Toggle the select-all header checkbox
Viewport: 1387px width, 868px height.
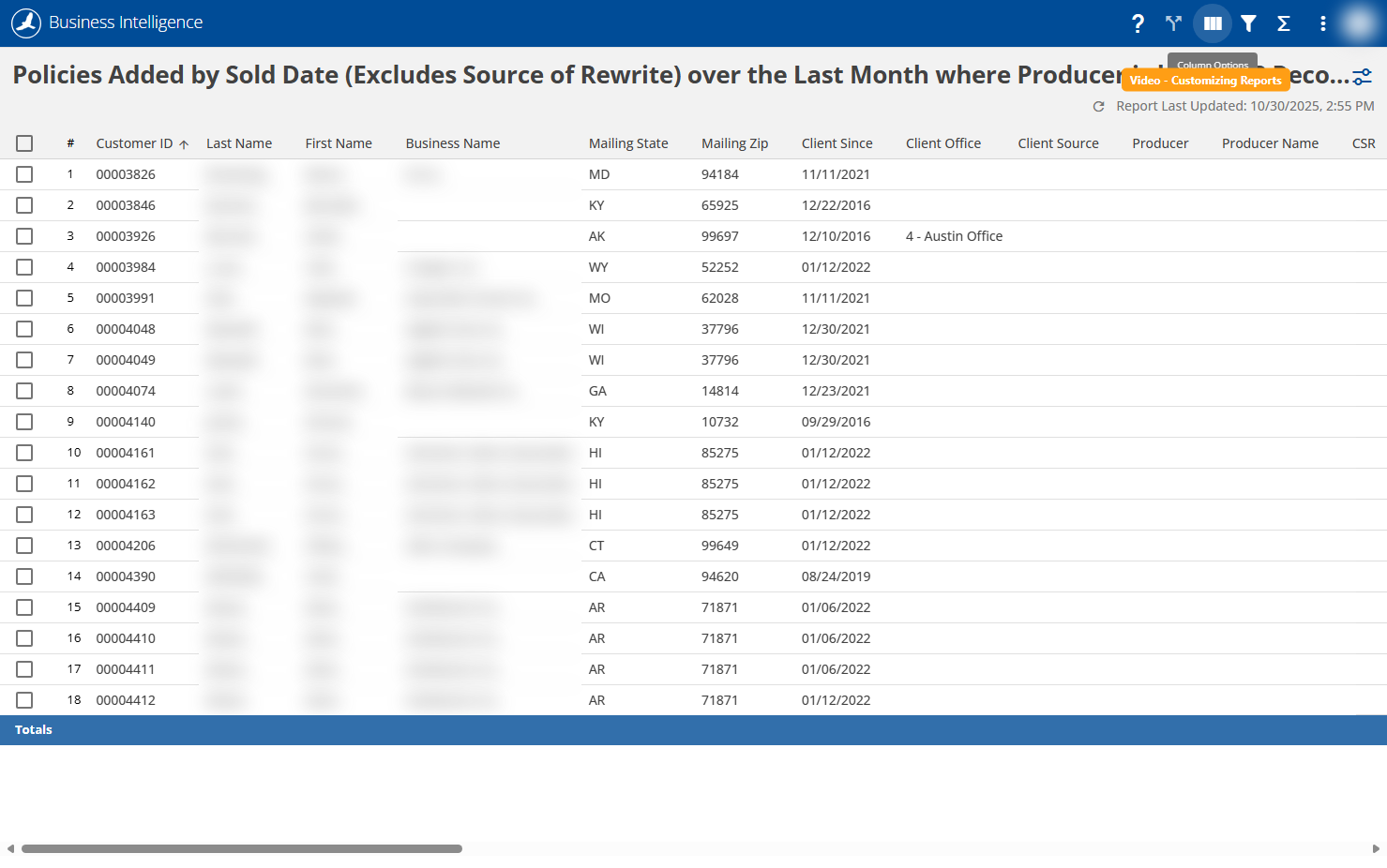(x=24, y=143)
